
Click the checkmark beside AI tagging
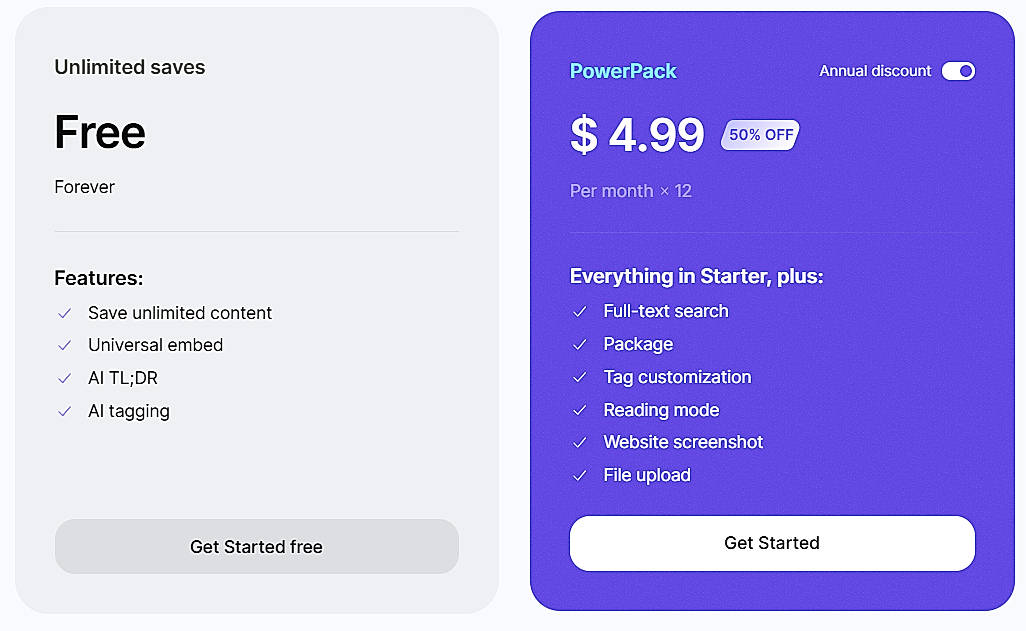(65, 411)
